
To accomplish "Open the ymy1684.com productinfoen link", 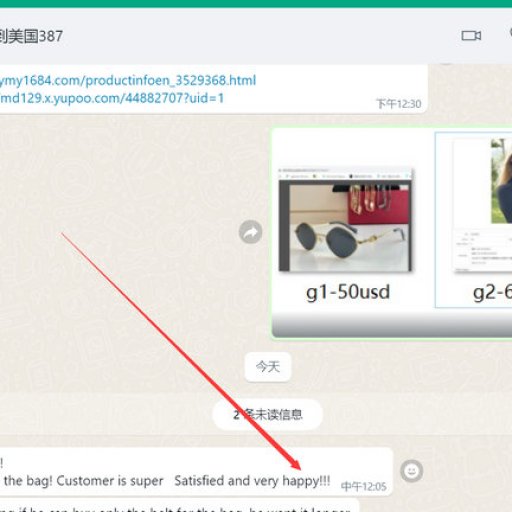I will point(128,80).
